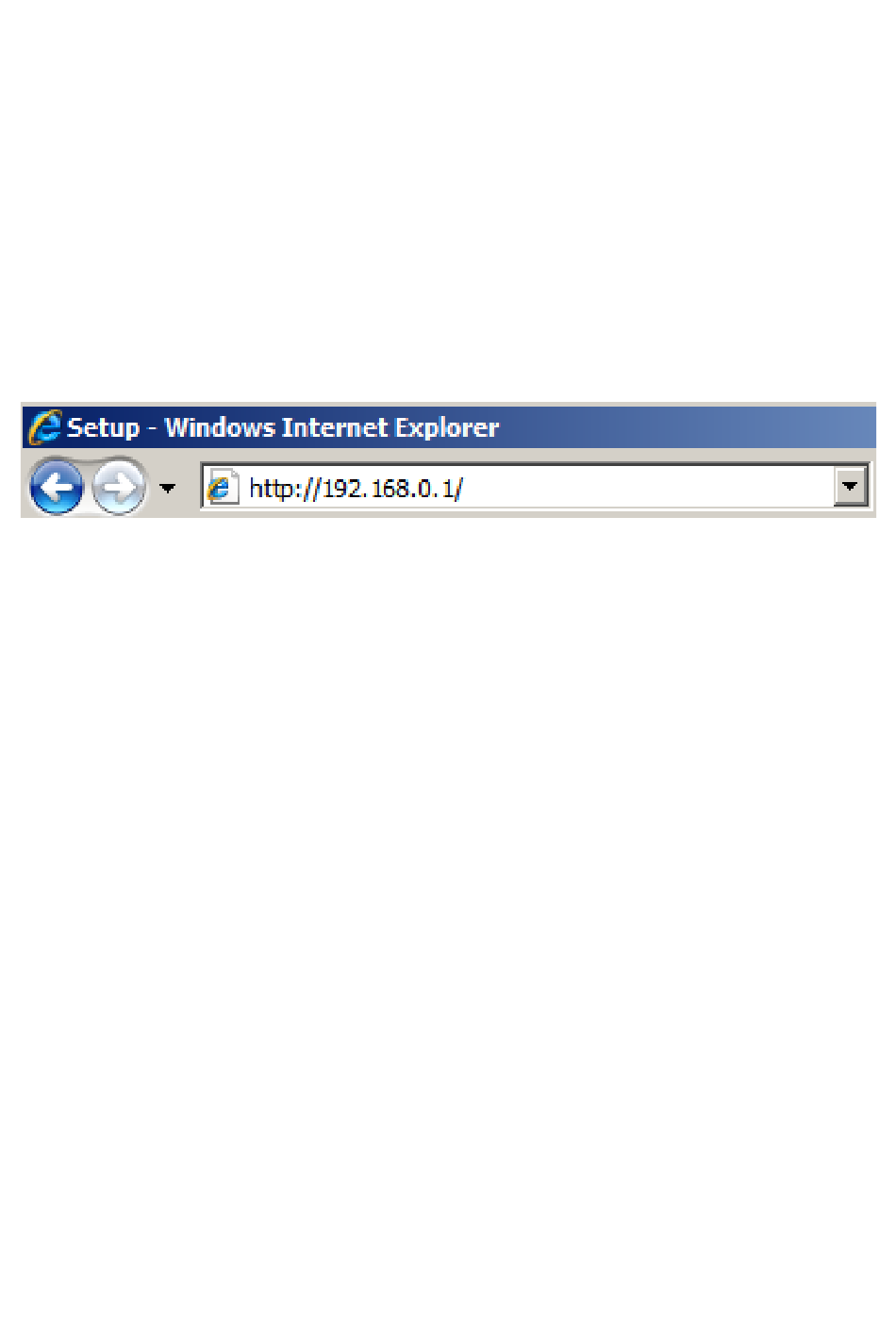Click the trailing slash of the URL

tap(458, 489)
